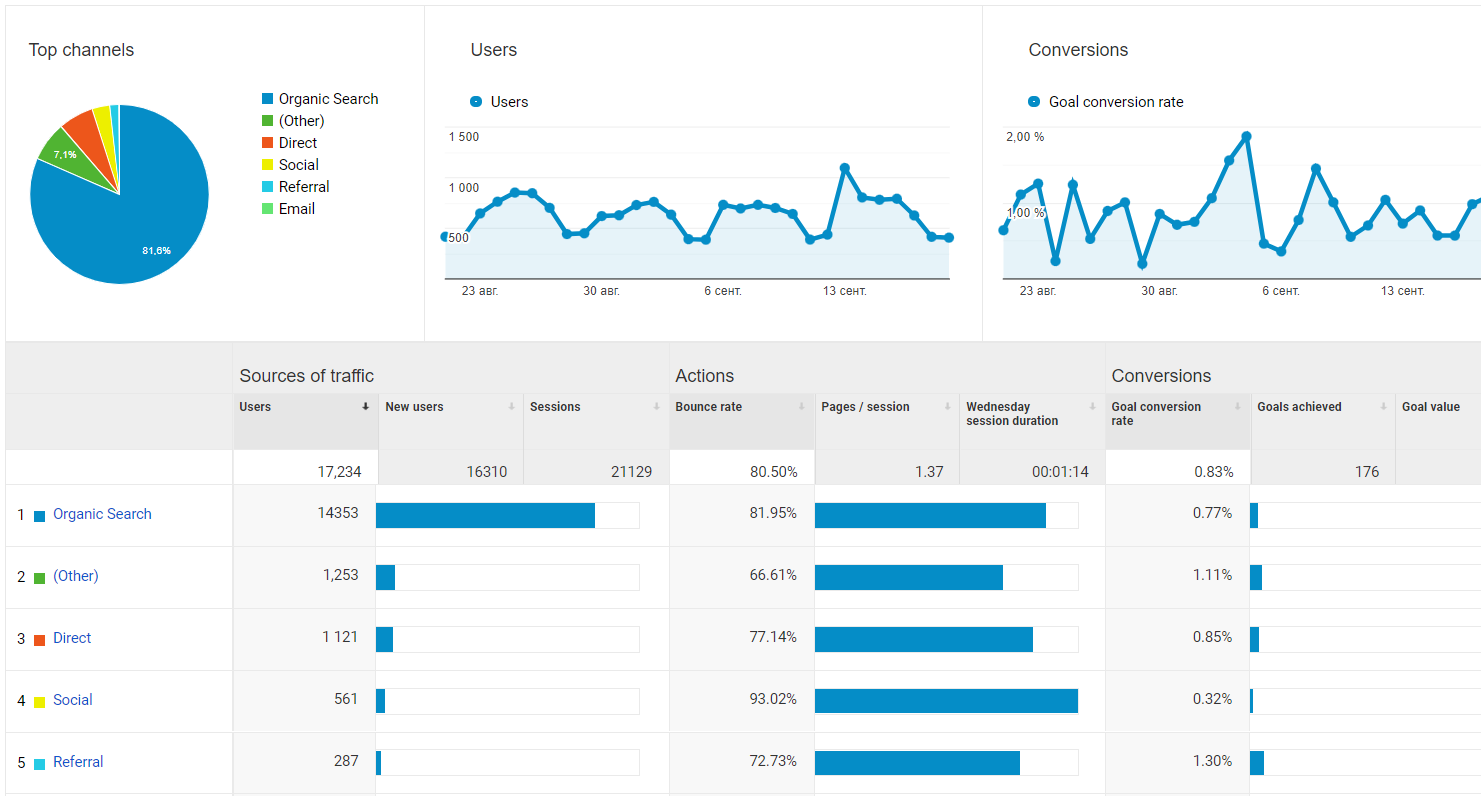Open the Organic Search channel link
This screenshot has width=1481, height=796.
click(101, 514)
